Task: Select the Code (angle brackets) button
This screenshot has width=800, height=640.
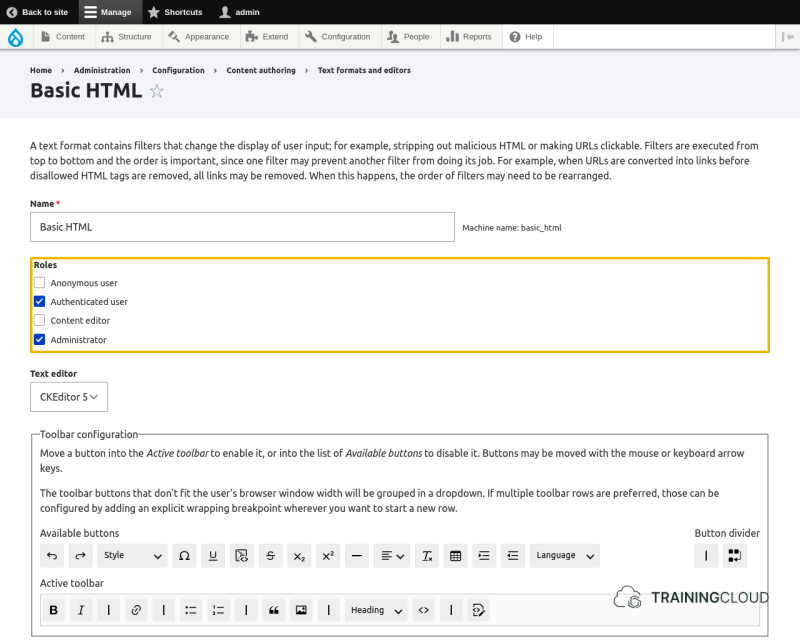Action: click(x=423, y=610)
